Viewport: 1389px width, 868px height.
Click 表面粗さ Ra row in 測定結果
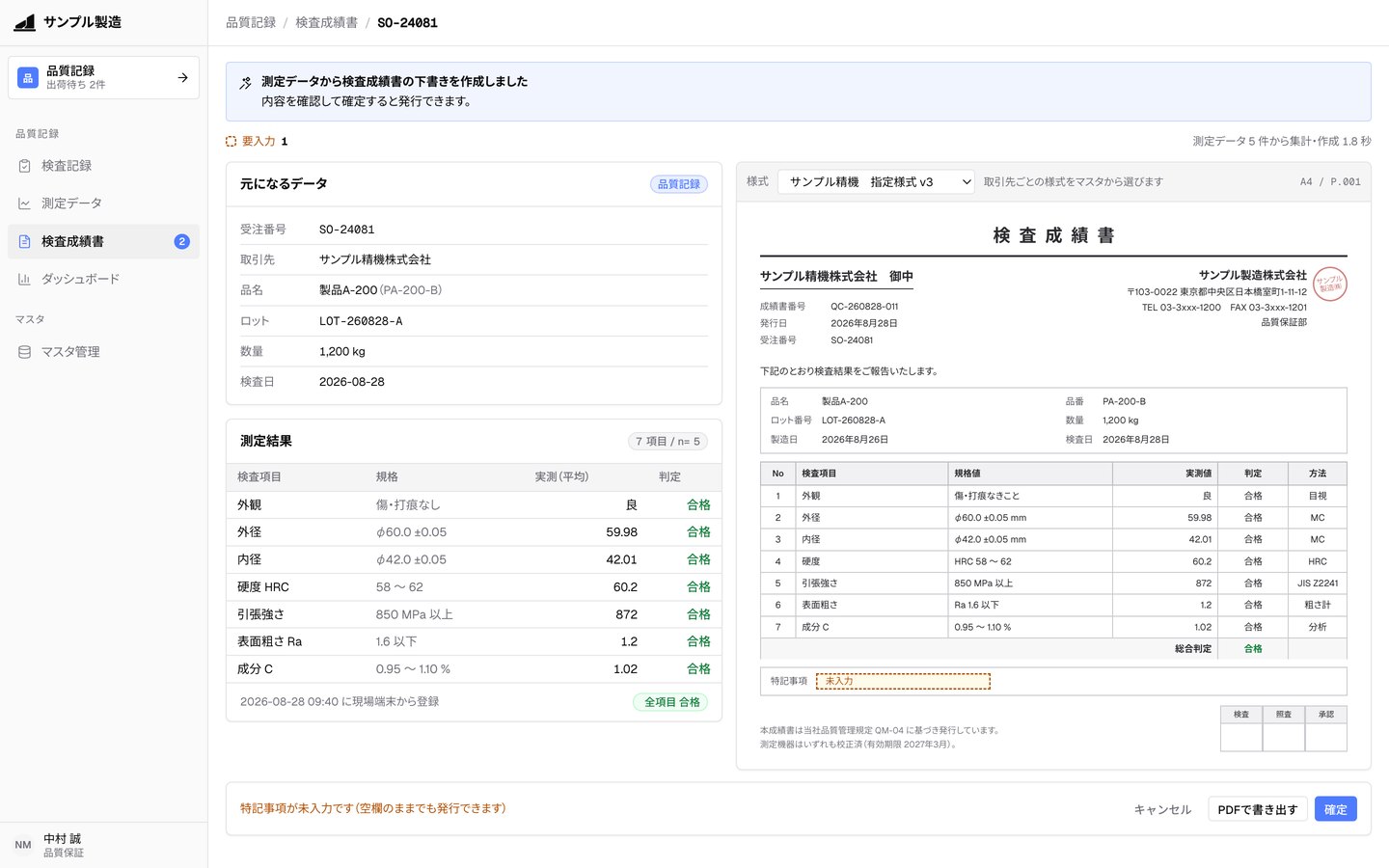coord(474,641)
